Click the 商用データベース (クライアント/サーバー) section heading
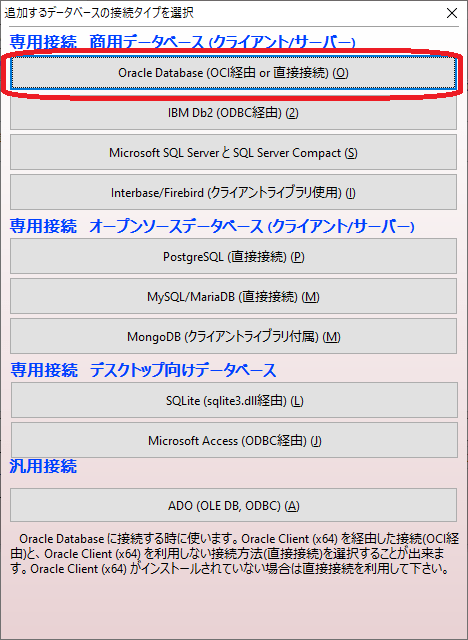The height and width of the screenshot is (640, 468). click(x=222, y=42)
